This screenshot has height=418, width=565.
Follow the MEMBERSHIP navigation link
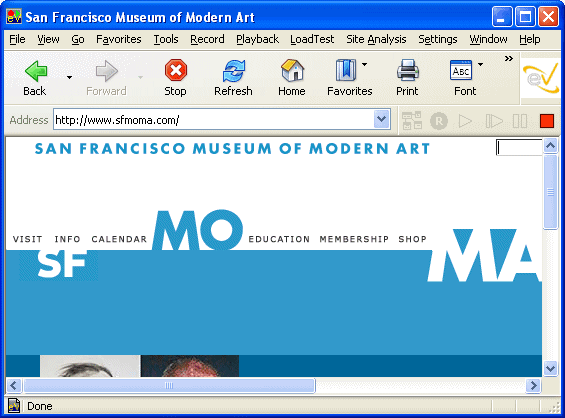(354, 239)
